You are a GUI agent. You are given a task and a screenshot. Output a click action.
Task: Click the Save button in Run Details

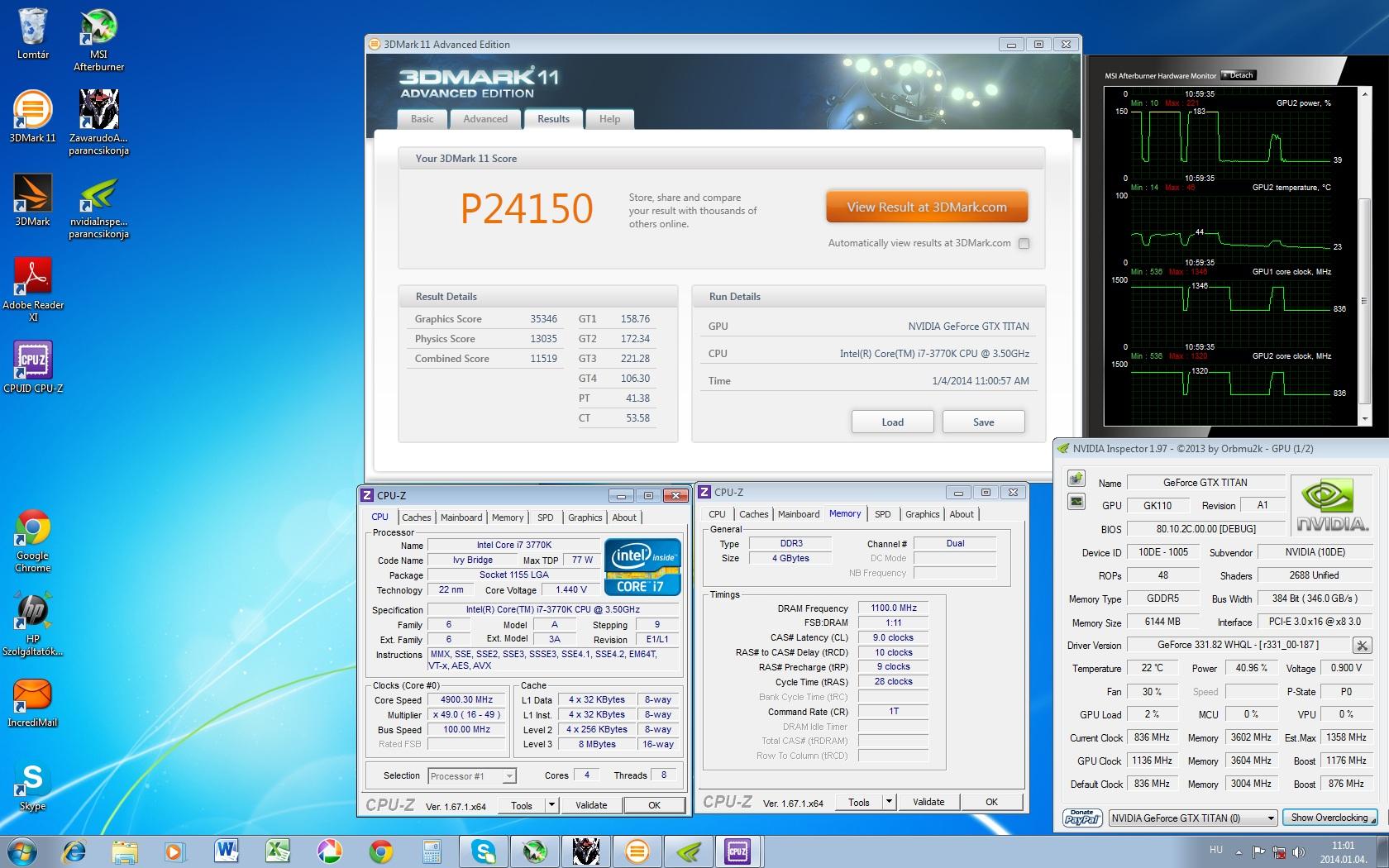984,422
